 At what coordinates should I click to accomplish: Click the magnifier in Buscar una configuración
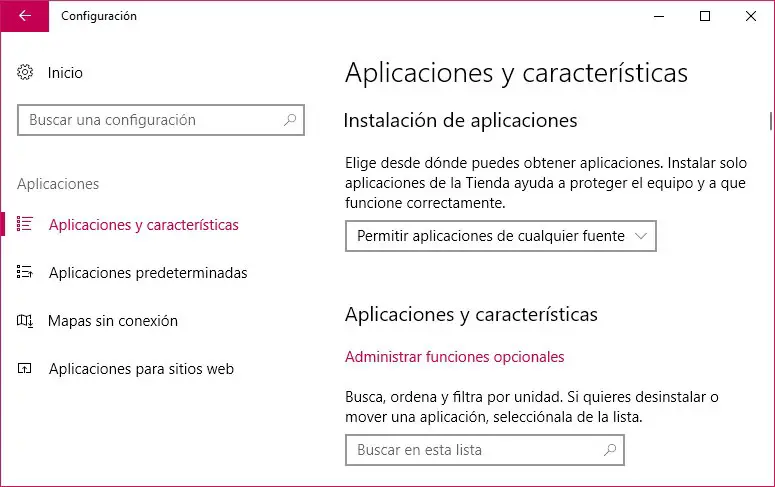(290, 120)
